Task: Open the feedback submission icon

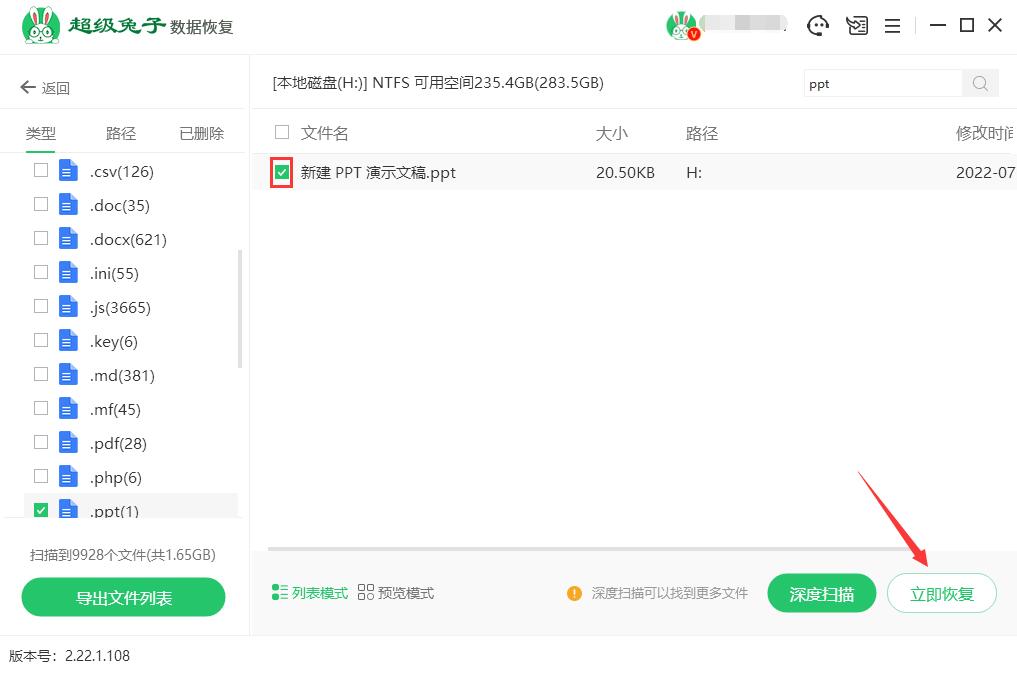Action: click(857, 26)
